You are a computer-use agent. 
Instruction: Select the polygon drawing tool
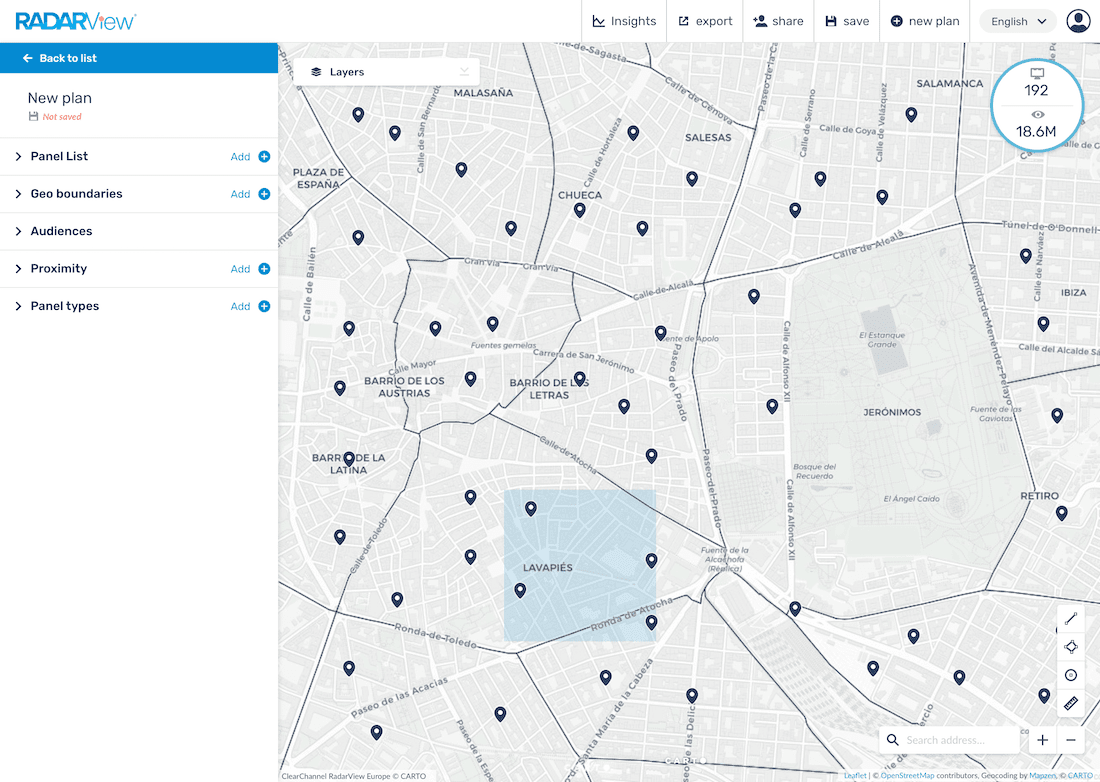pos(1070,646)
